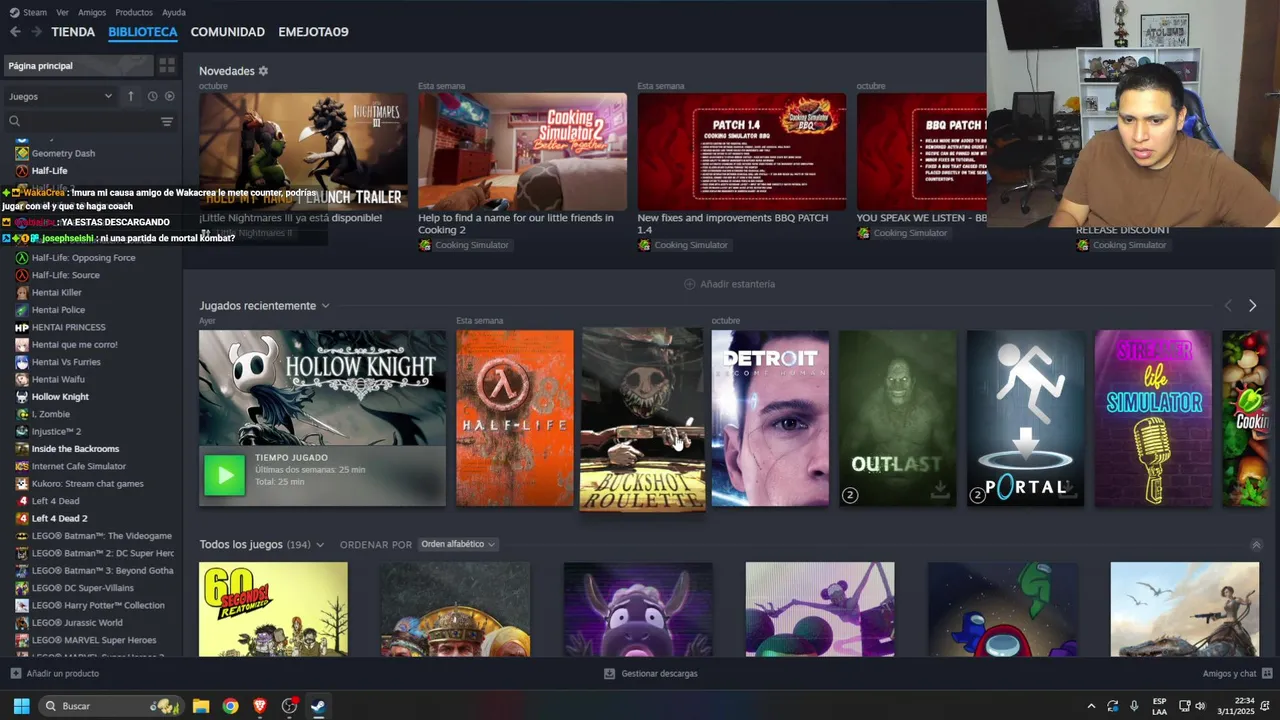Select Internet Cafe Simulator in list
The image size is (1280, 720).
click(x=78, y=466)
